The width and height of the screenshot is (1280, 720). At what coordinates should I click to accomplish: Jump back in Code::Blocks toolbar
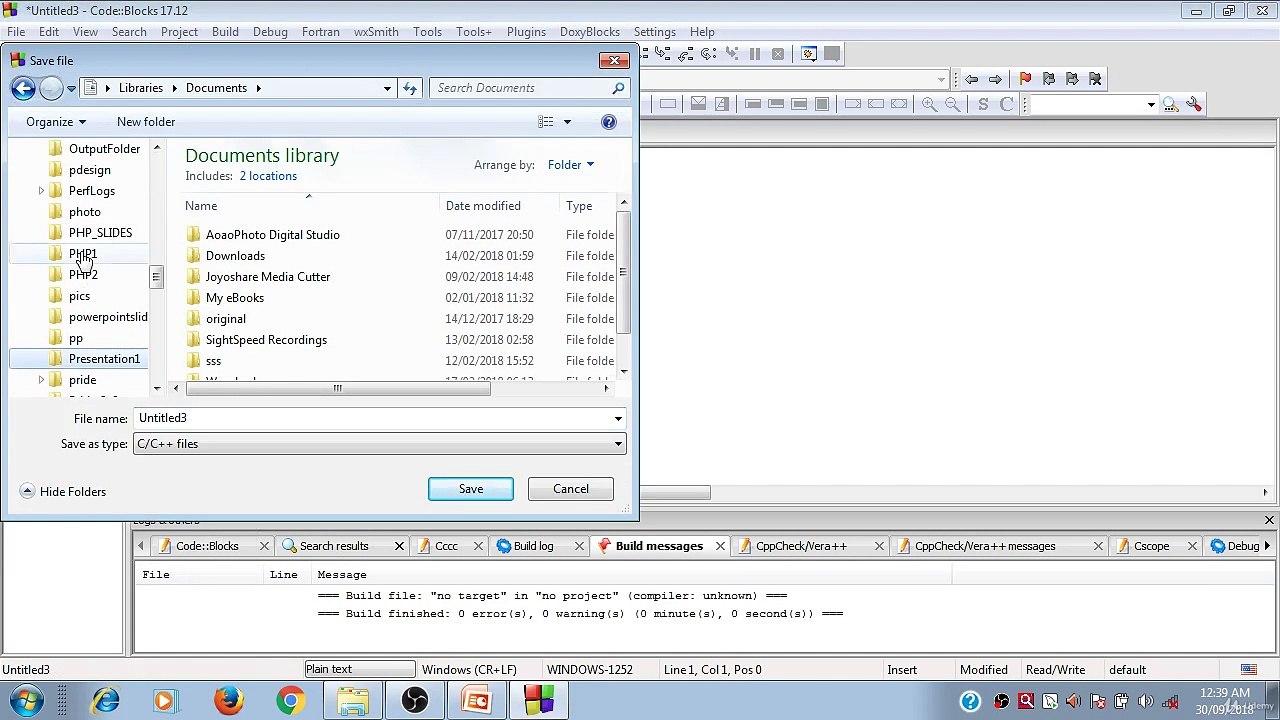(x=971, y=79)
